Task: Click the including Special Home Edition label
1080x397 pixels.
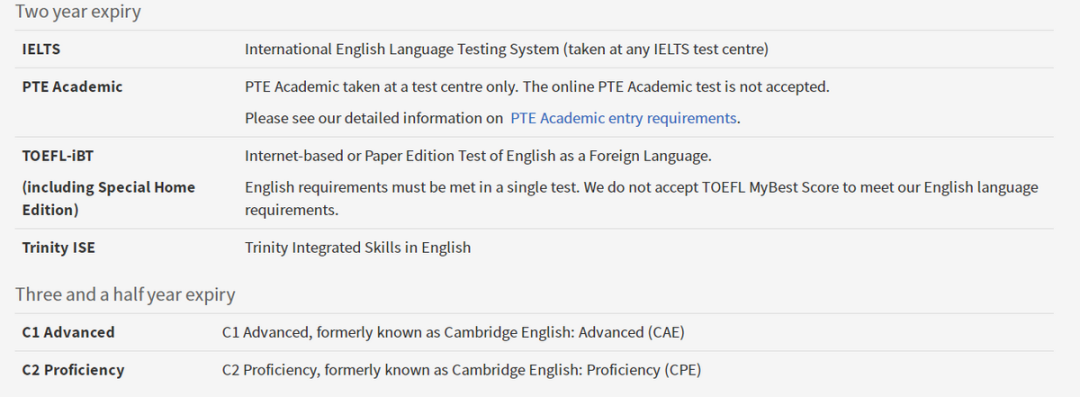Action: (108, 198)
